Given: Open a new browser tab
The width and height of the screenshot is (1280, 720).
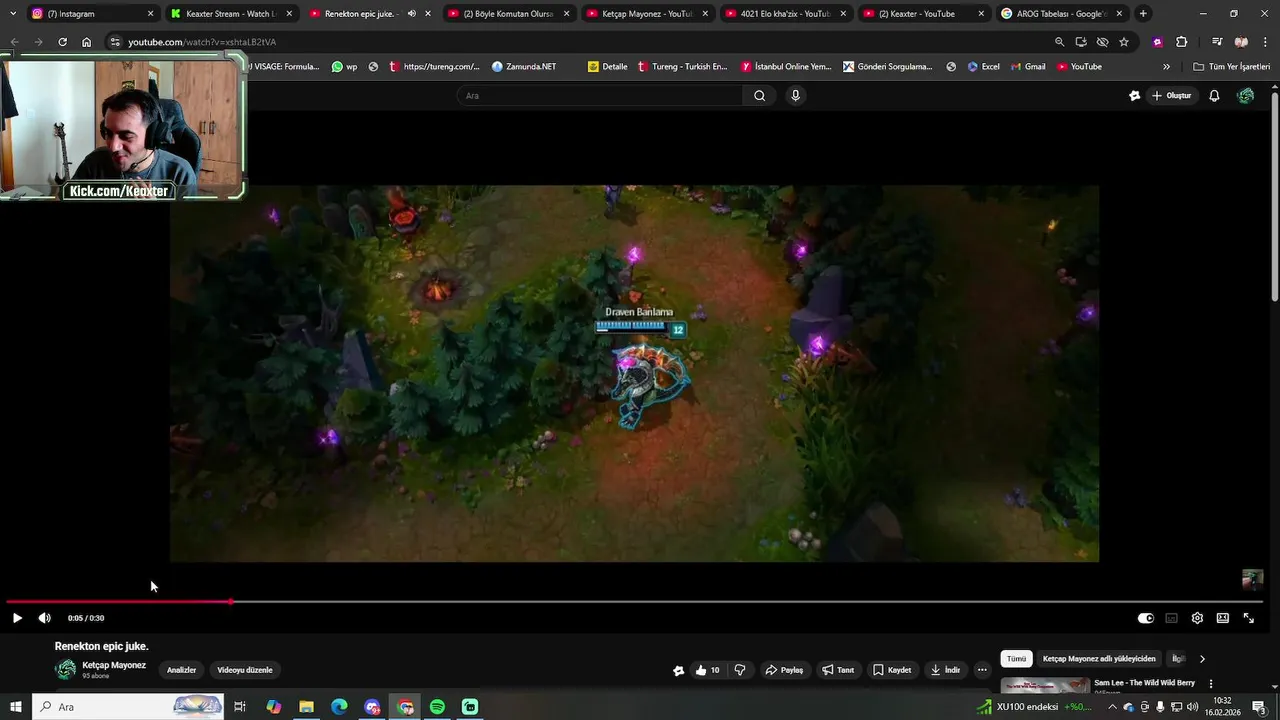Looking at the screenshot, I should pos(1143,14).
